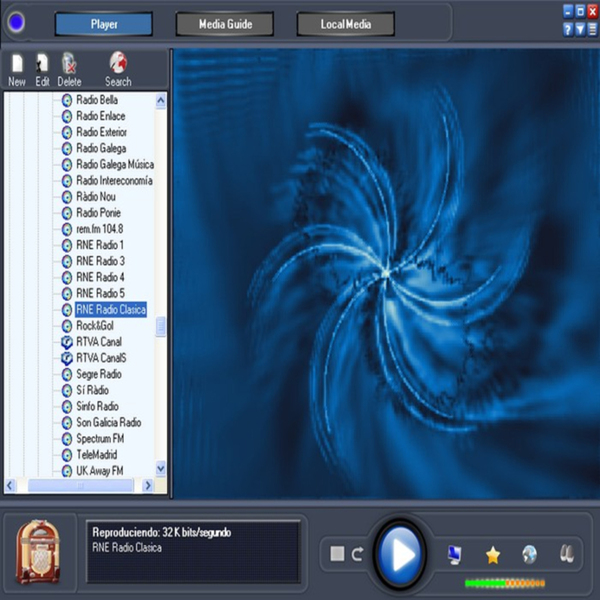Viewport: 600px width, 600px height.
Task: Select the Radio Galega station row
Action: [101, 148]
